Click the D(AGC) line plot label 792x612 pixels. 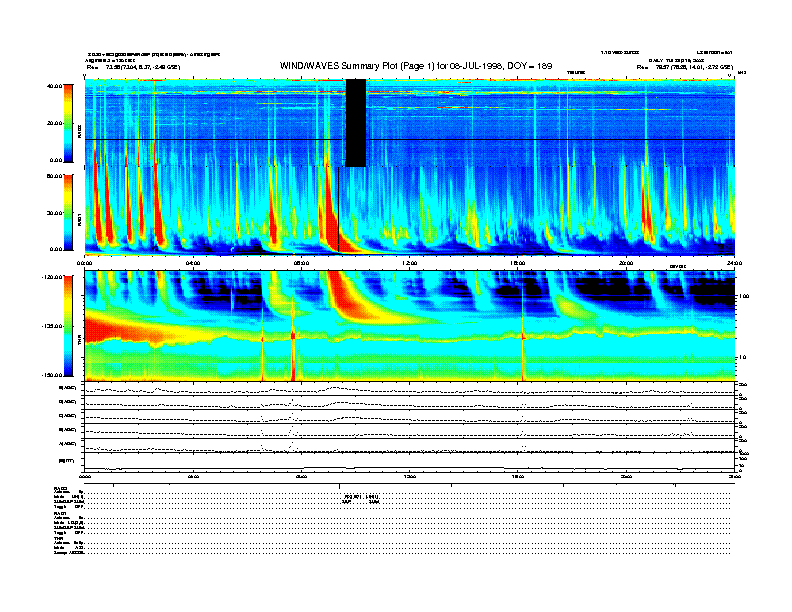coord(67,401)
